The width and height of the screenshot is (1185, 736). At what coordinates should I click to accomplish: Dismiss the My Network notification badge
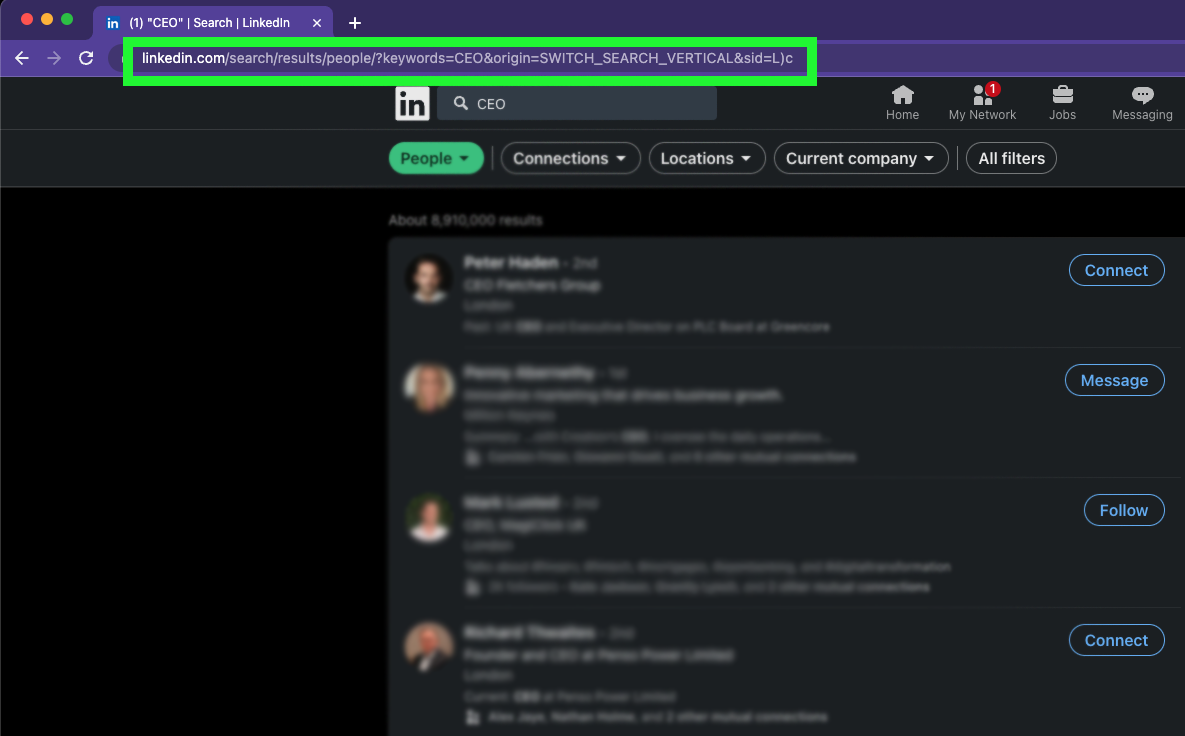coord(991,89)
